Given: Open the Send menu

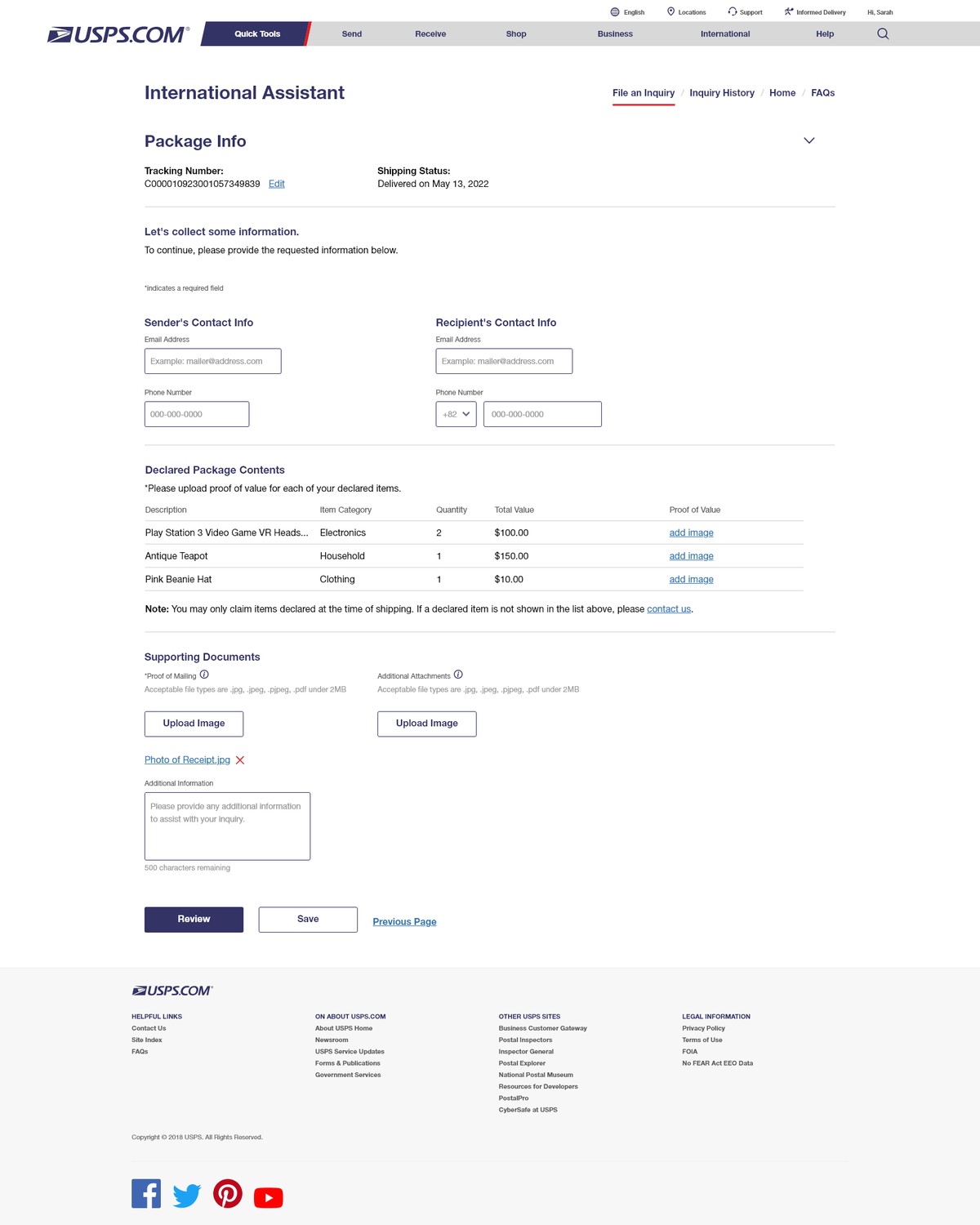Looking at the screenshot, I should (352, 33).
